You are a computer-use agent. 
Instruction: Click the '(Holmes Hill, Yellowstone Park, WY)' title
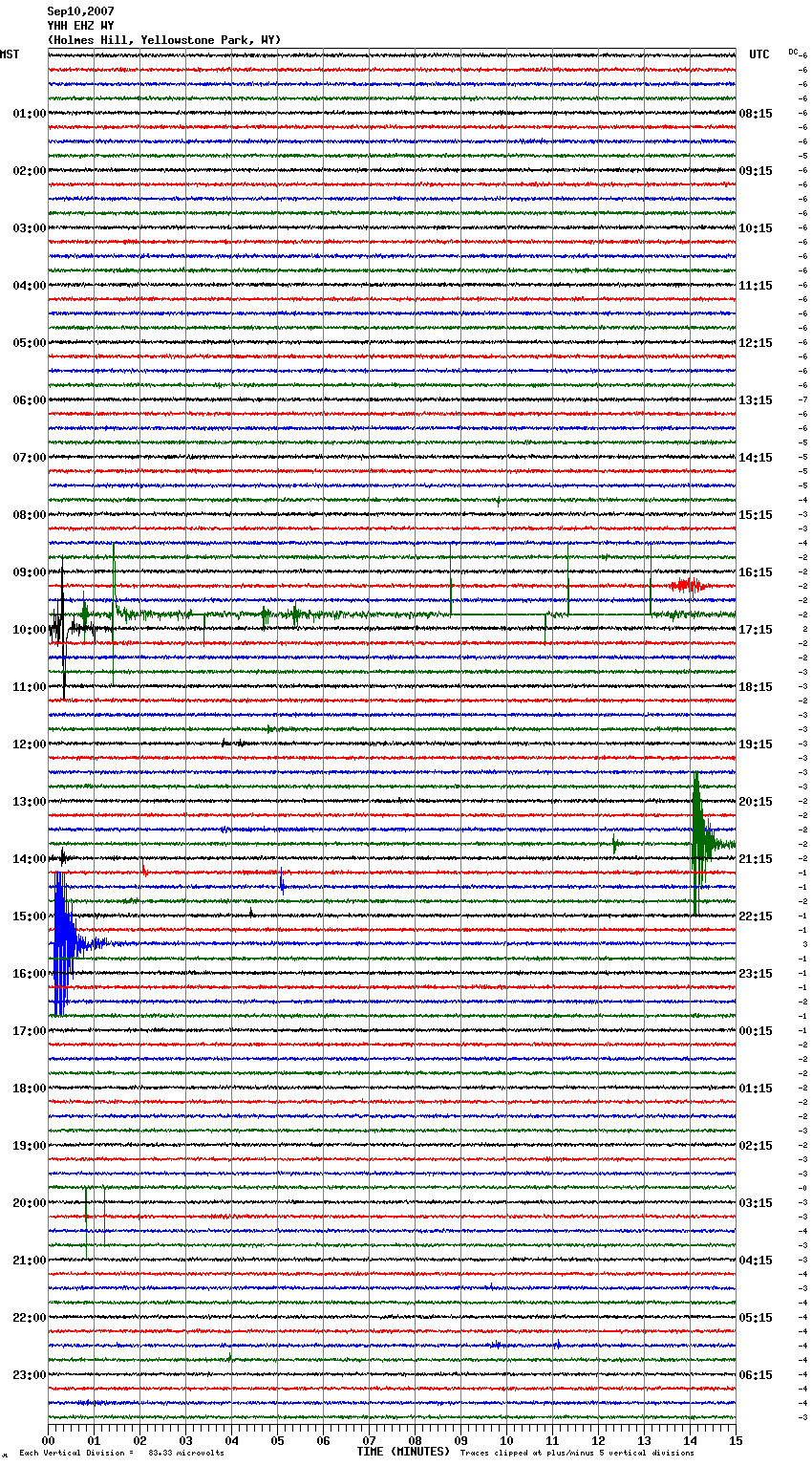[164, 40]
